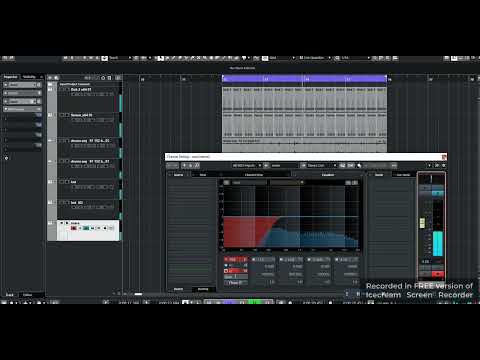Select the kick 02 track in track list

77,202
